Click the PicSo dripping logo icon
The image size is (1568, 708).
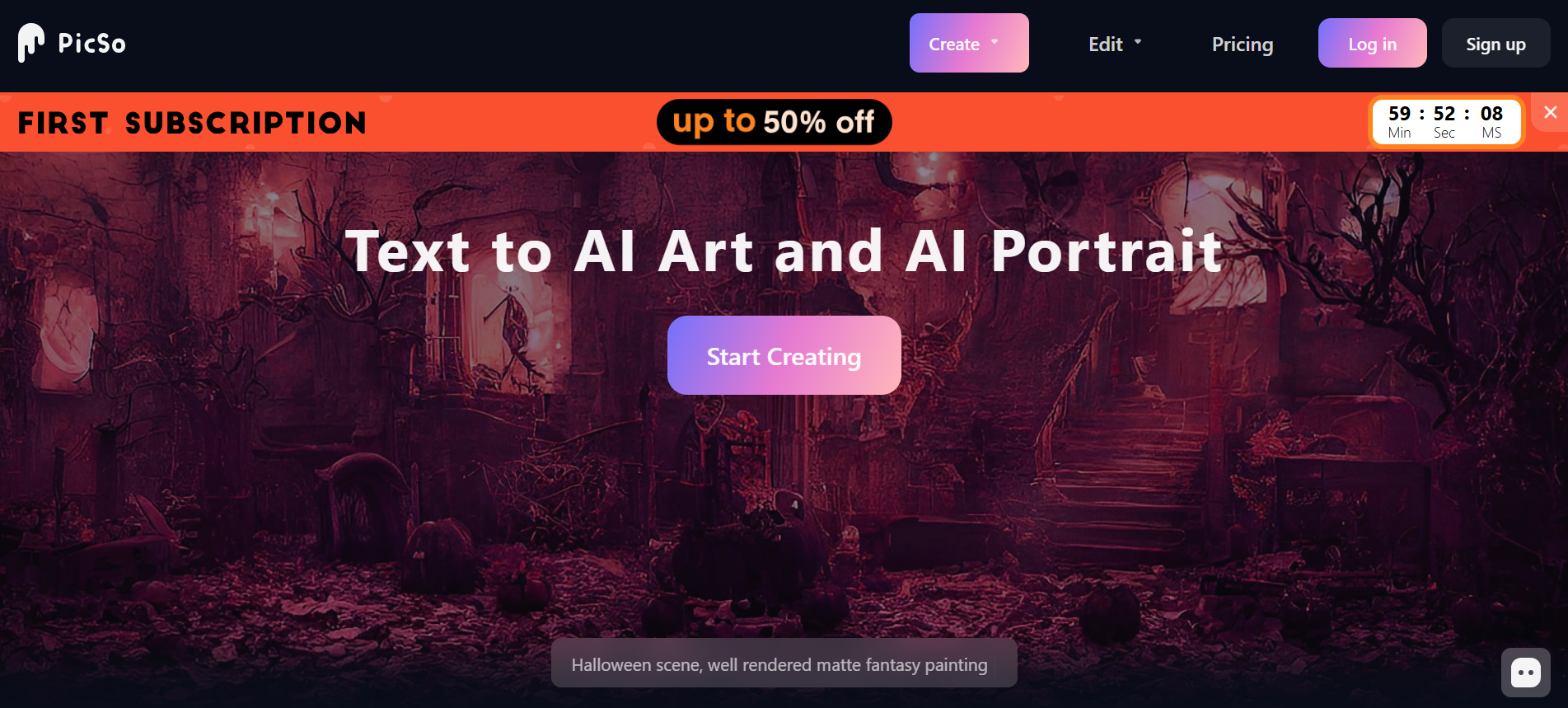(x=30, y=43)
